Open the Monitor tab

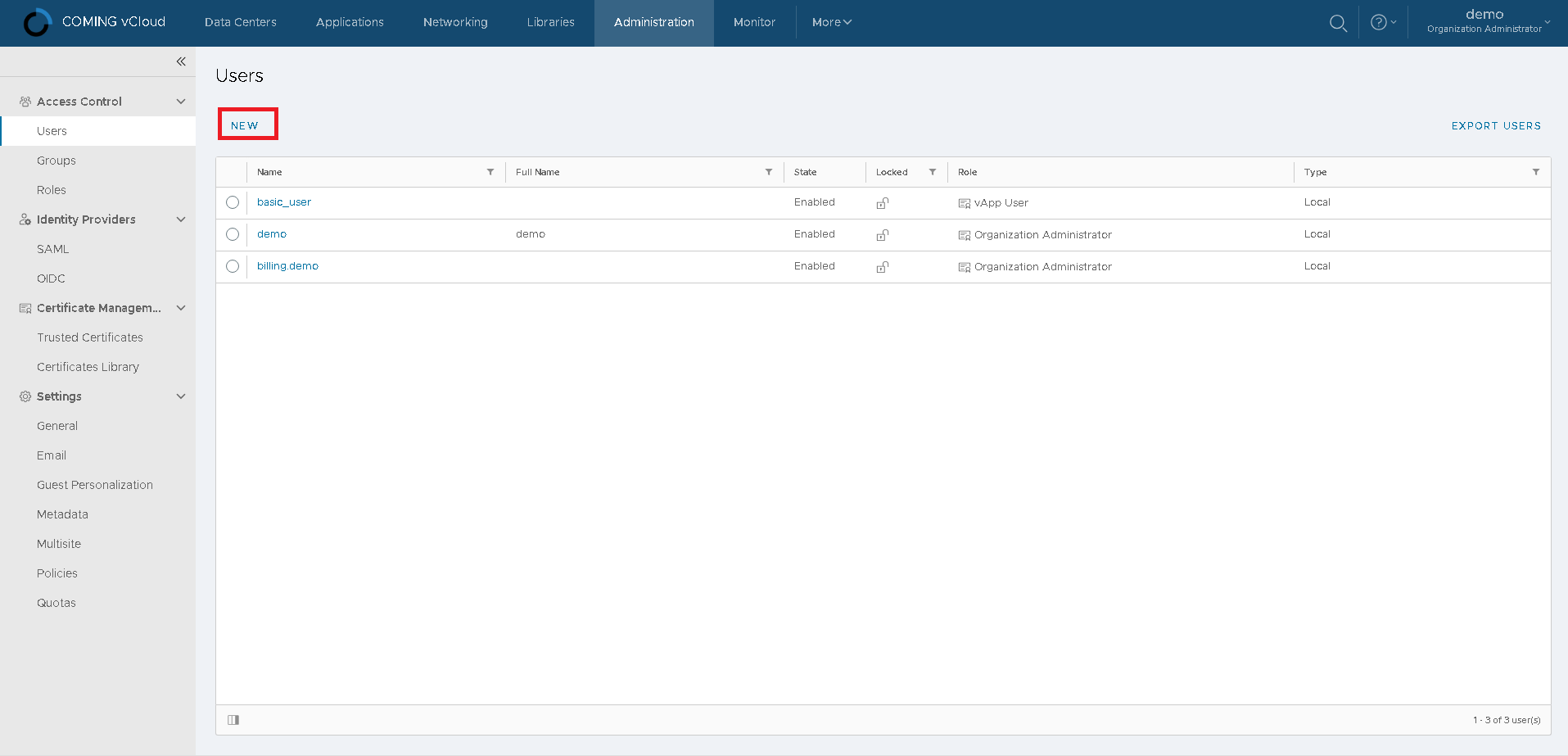[754, 22]
